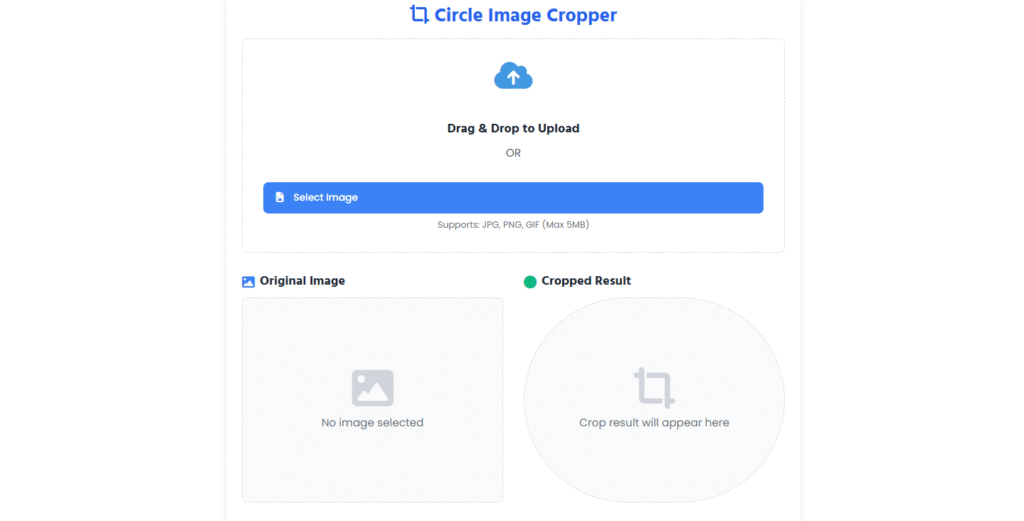Click the gray image placeholder icon

(x=372, y=388)
